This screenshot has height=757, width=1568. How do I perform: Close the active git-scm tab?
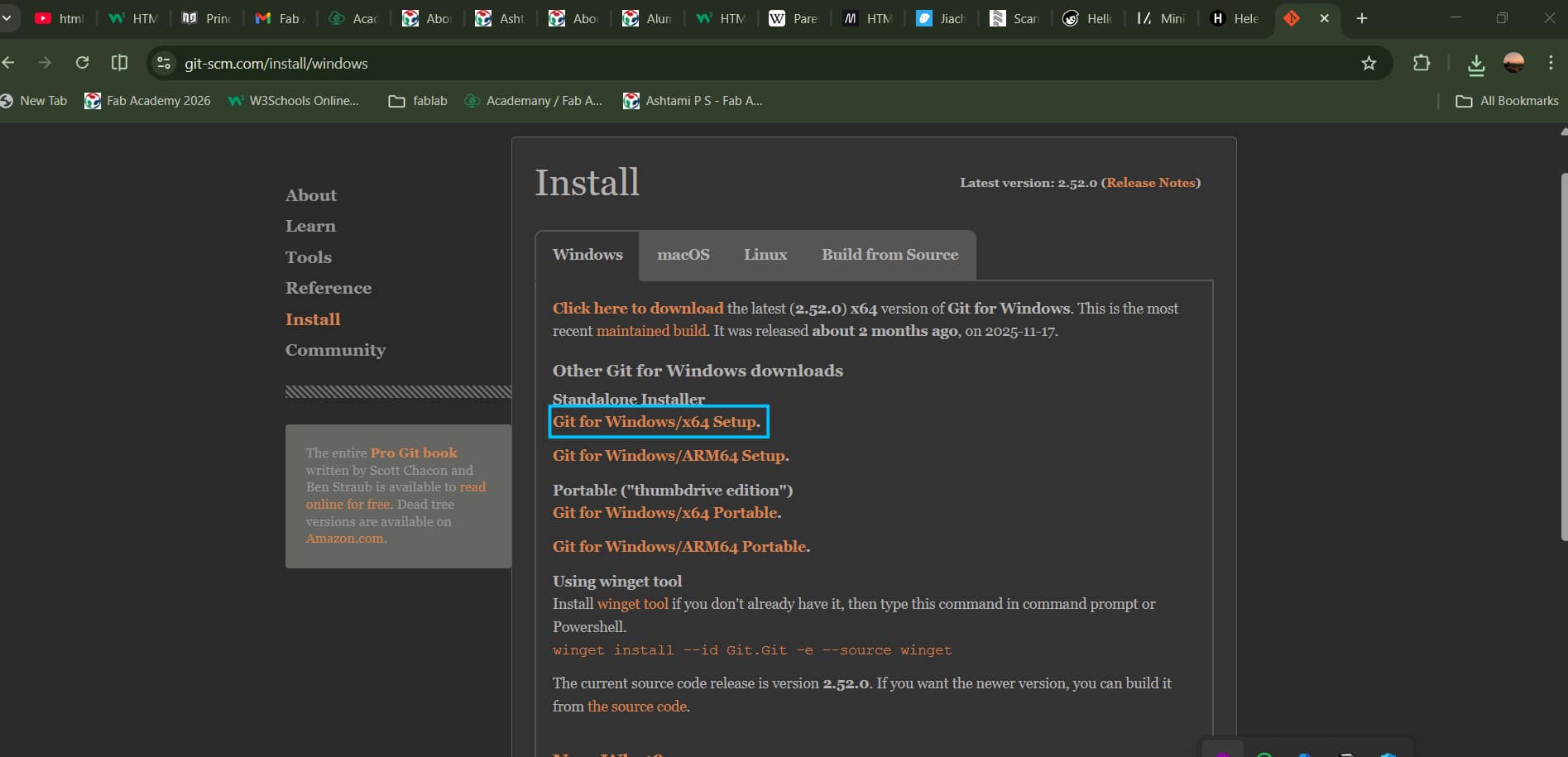pyautogui.click(x=1324, y=18)
